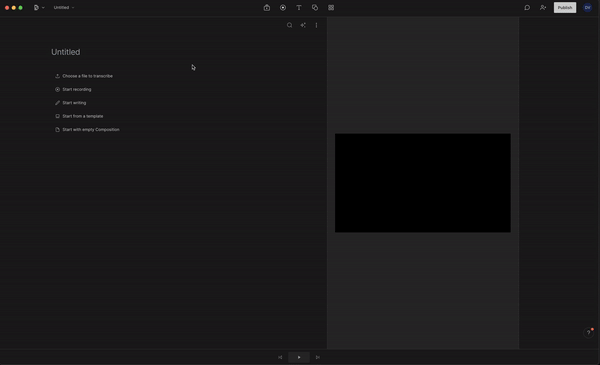Open the camera capture icon in top toolbar
The image size is (600, 365).
pyautogui.click(x=267, y=8)
